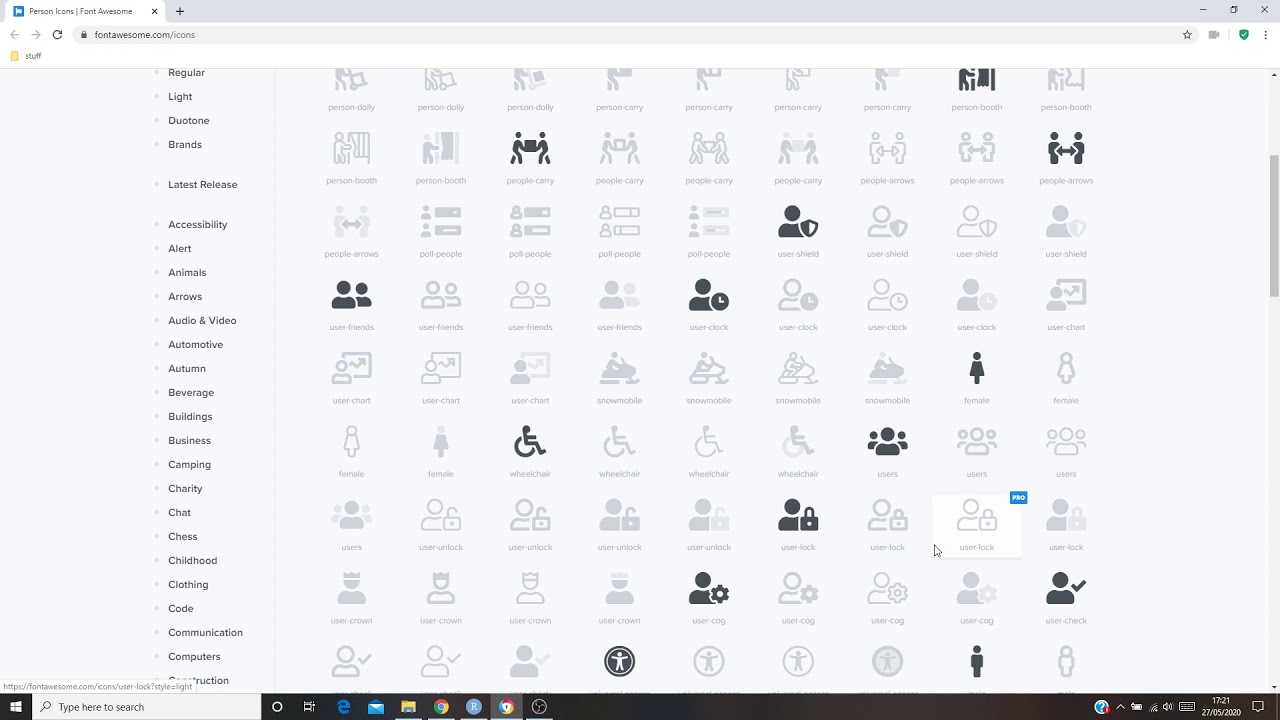Click the dark solid people-carry icon
The width and height of the screenshot is (1280, 720).
point(530,149)
